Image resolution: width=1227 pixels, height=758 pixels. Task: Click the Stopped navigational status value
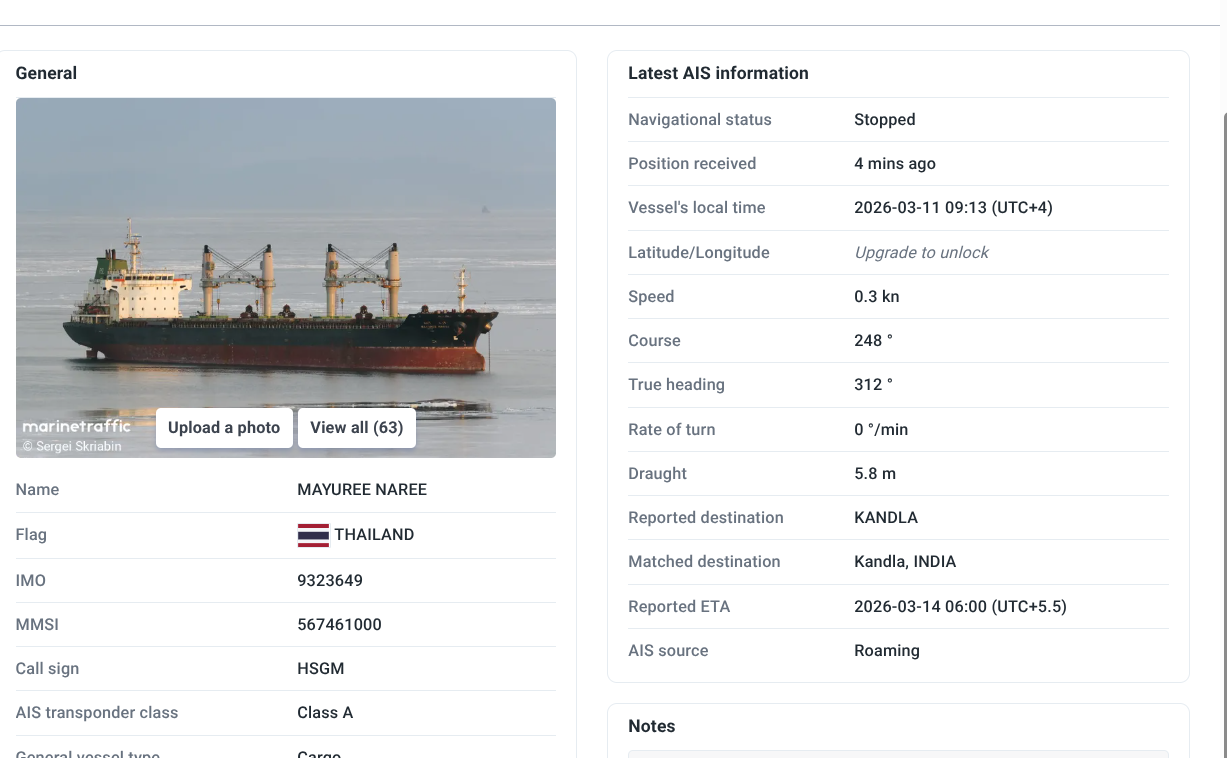(885, 119)
